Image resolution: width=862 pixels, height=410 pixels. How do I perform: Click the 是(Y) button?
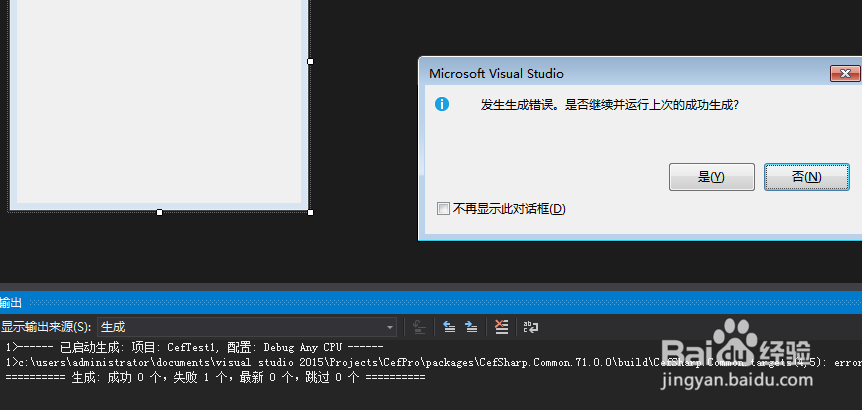pyautogui.click(x=711, y=177)
